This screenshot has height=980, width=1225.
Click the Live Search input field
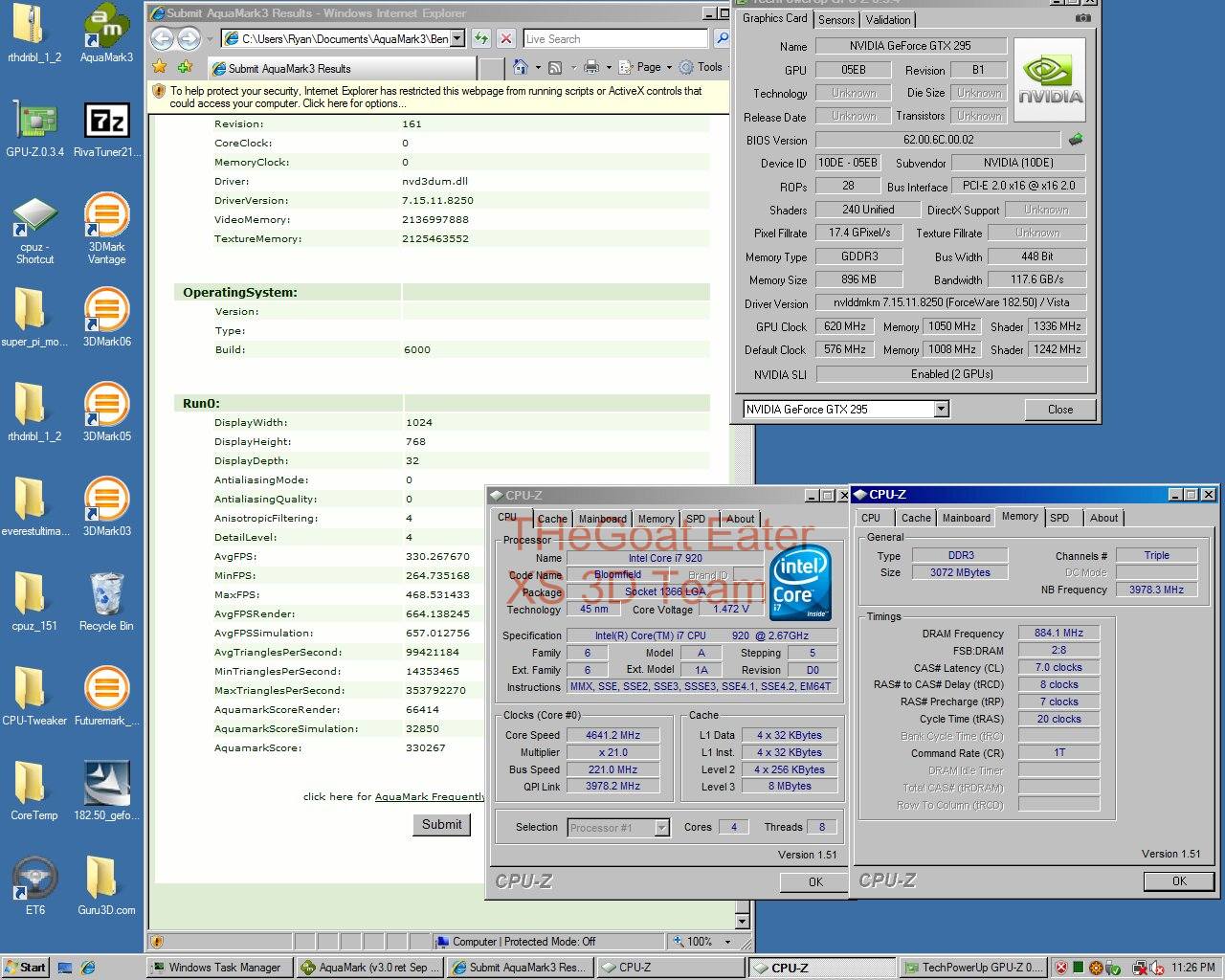coord(616,38)
